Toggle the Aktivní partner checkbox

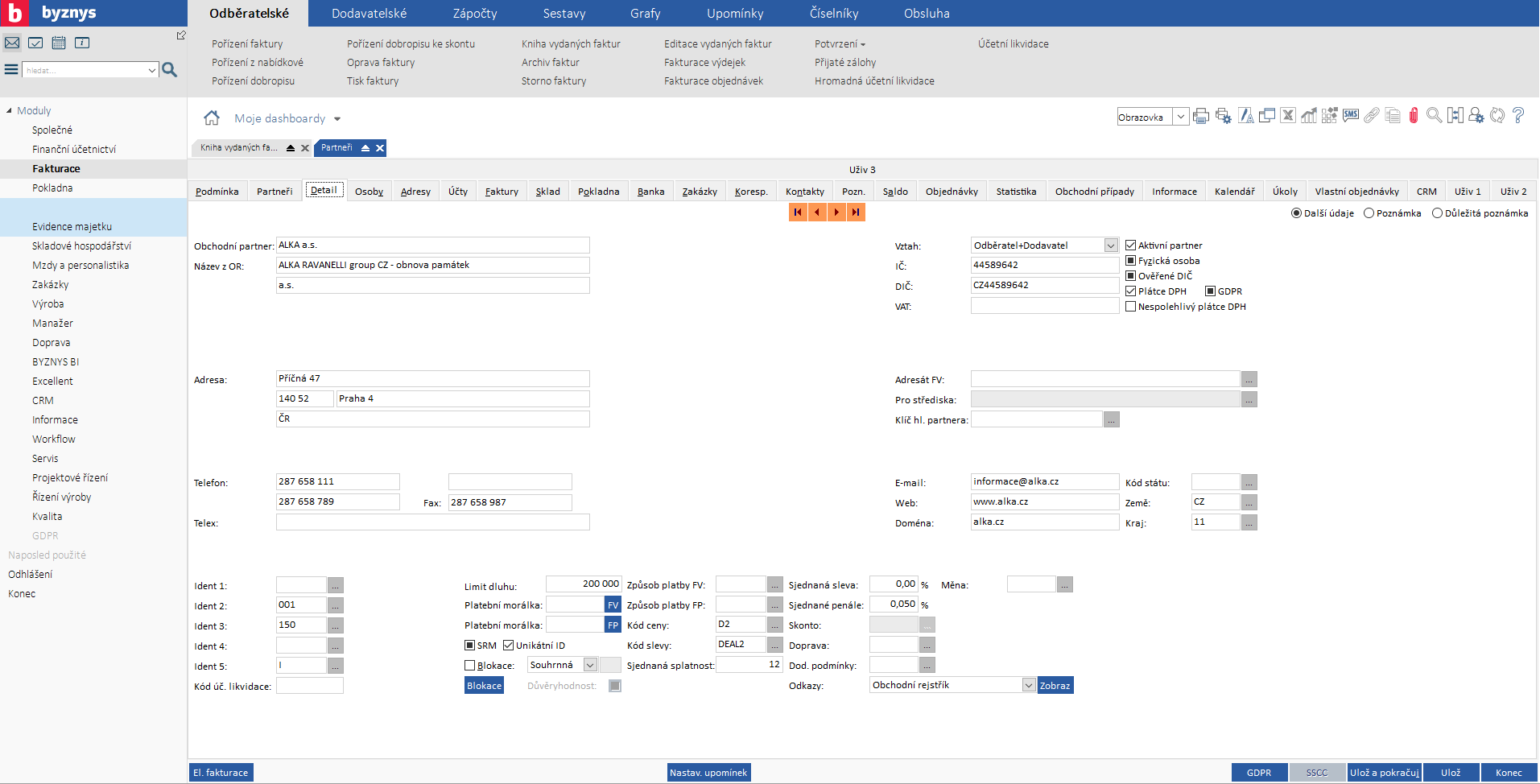[1130, 246]
